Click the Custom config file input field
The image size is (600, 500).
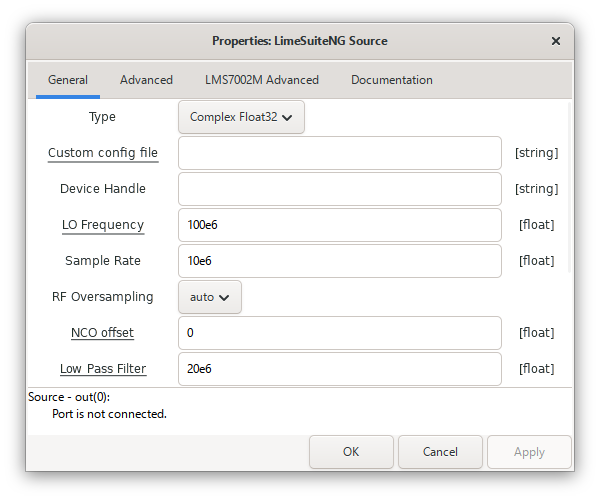click(339, 153)
